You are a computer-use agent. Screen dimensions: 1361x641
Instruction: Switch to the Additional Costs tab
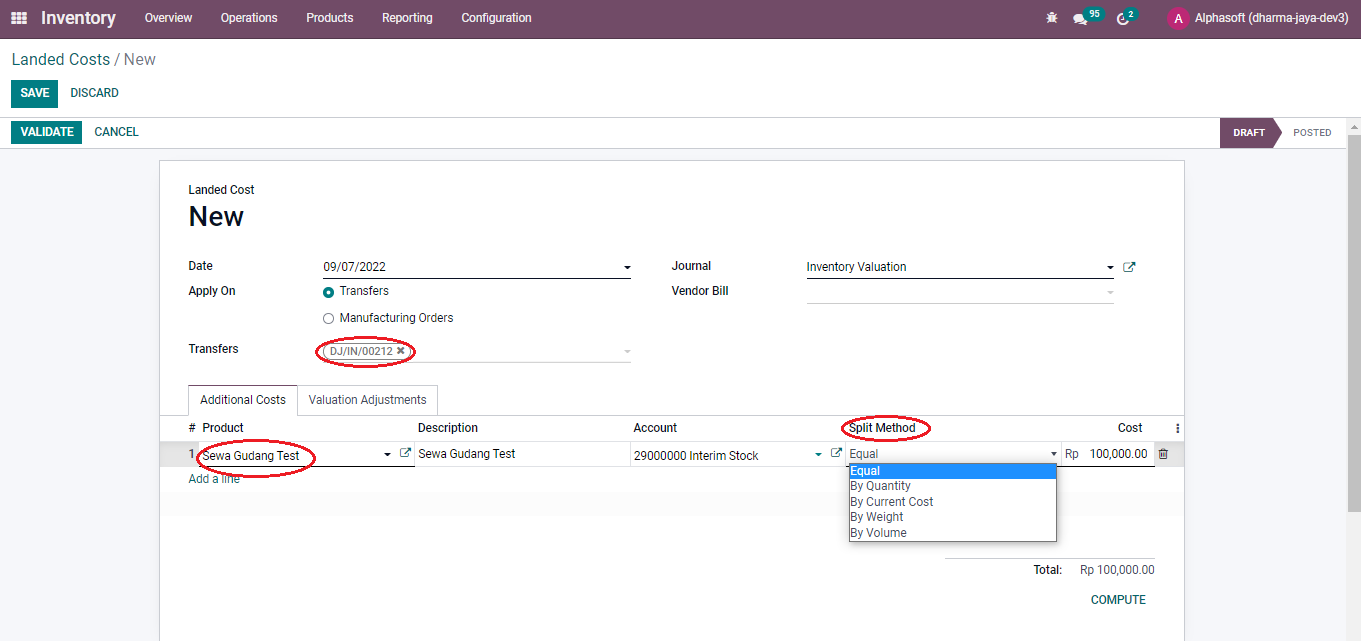tap(243, 400)
